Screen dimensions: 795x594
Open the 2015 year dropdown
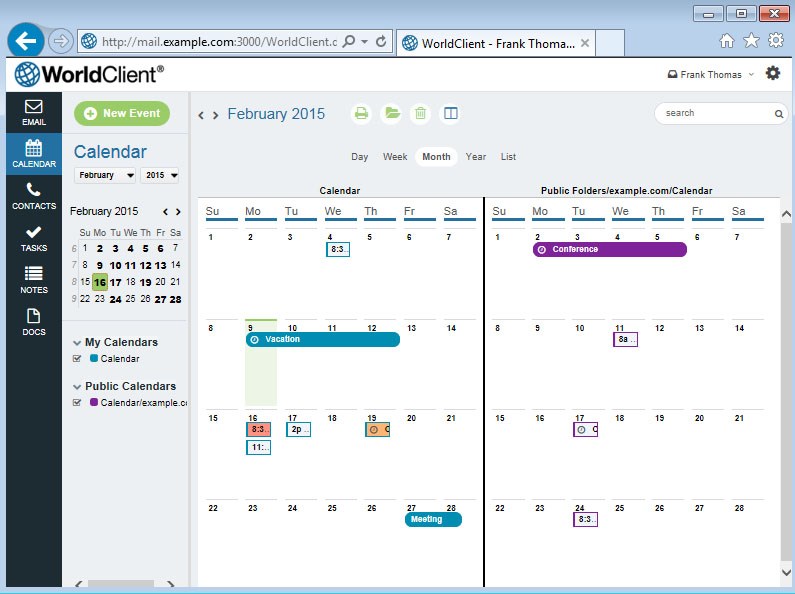coord(160,175)
